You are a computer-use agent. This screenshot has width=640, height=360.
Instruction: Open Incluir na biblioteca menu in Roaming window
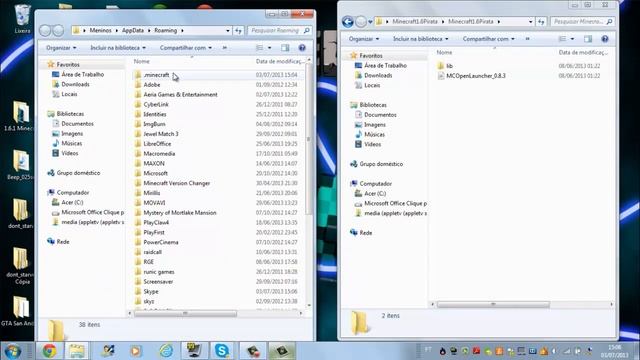coord(118,48)
